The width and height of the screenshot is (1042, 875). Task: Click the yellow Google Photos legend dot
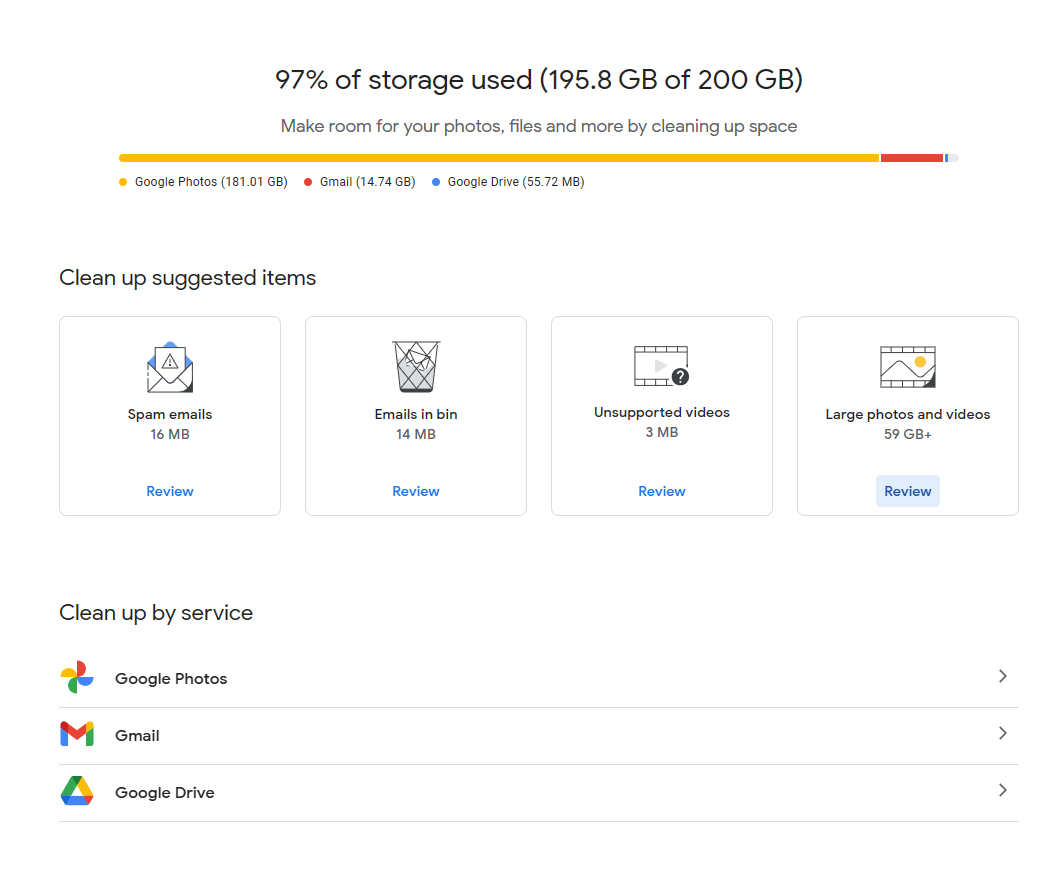[x=123, y=182]
